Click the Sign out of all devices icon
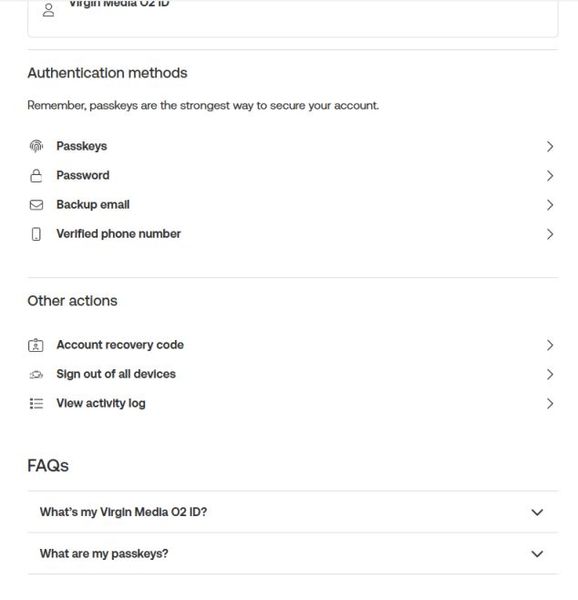The image size is (578, 600). [36, 374]
